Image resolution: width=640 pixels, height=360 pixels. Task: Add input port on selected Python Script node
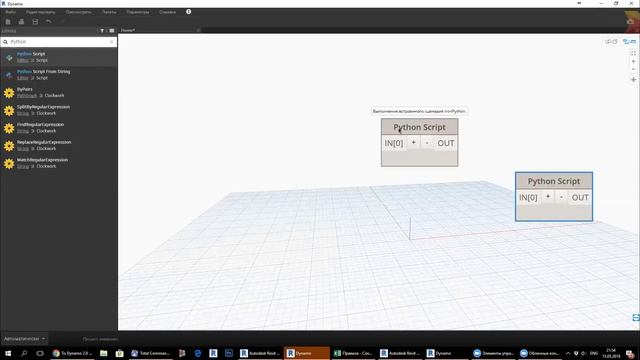(x=548, y=197)
